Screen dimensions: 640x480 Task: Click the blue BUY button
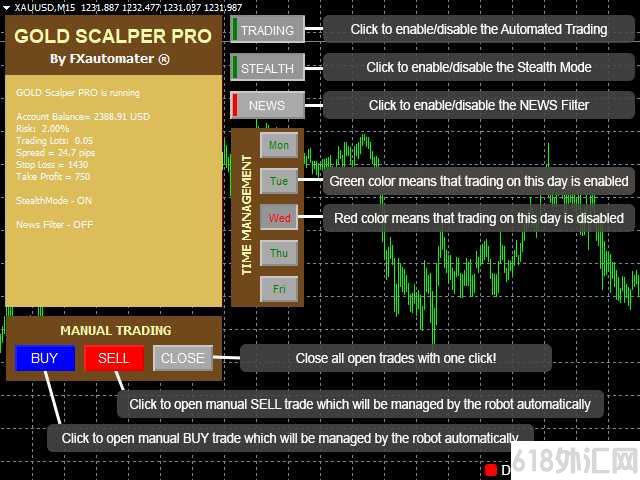pos(45,358)
